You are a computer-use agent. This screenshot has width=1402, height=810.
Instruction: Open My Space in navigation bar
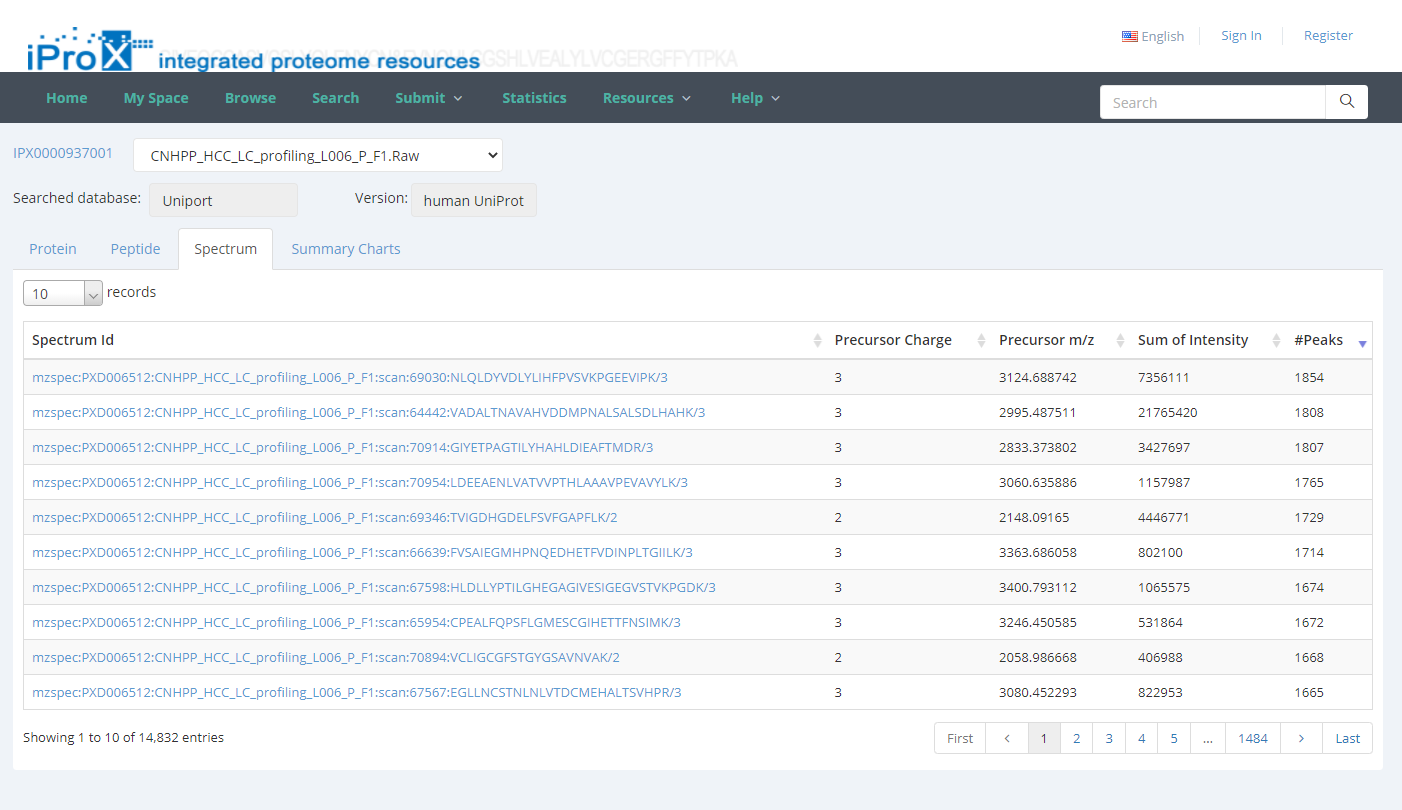click(156, 98)
